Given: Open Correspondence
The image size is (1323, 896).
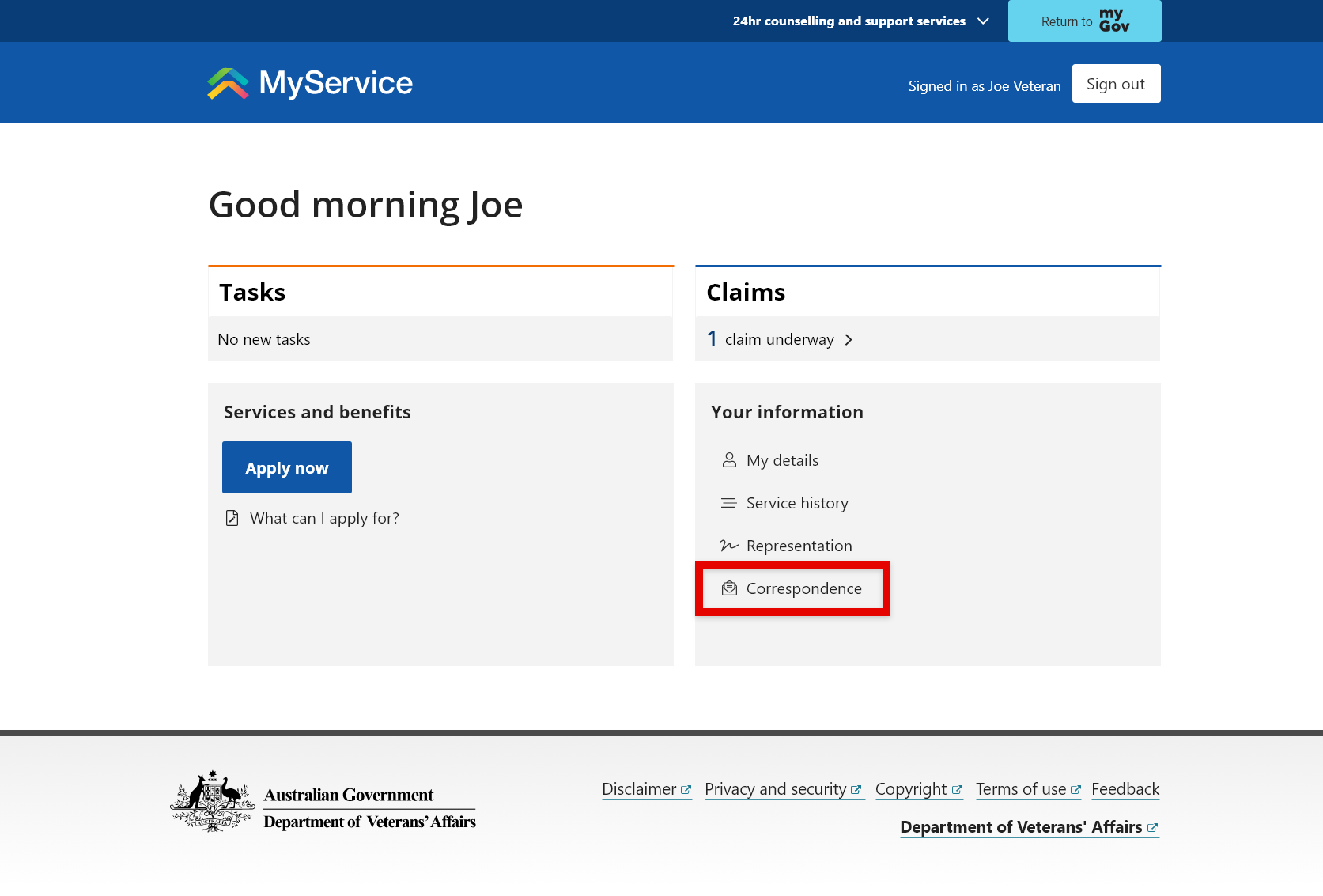Looking at the screenshot, I should point(804,588).
